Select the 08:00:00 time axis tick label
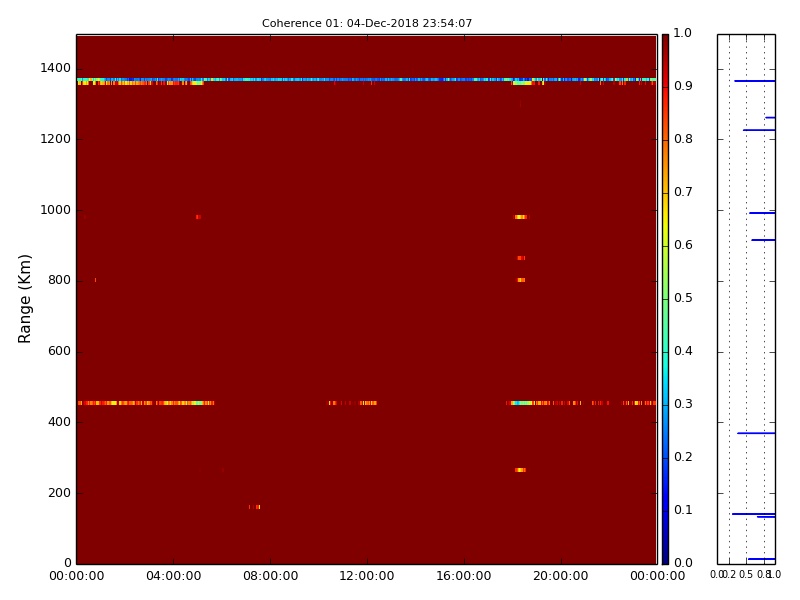 click(270, 576)
